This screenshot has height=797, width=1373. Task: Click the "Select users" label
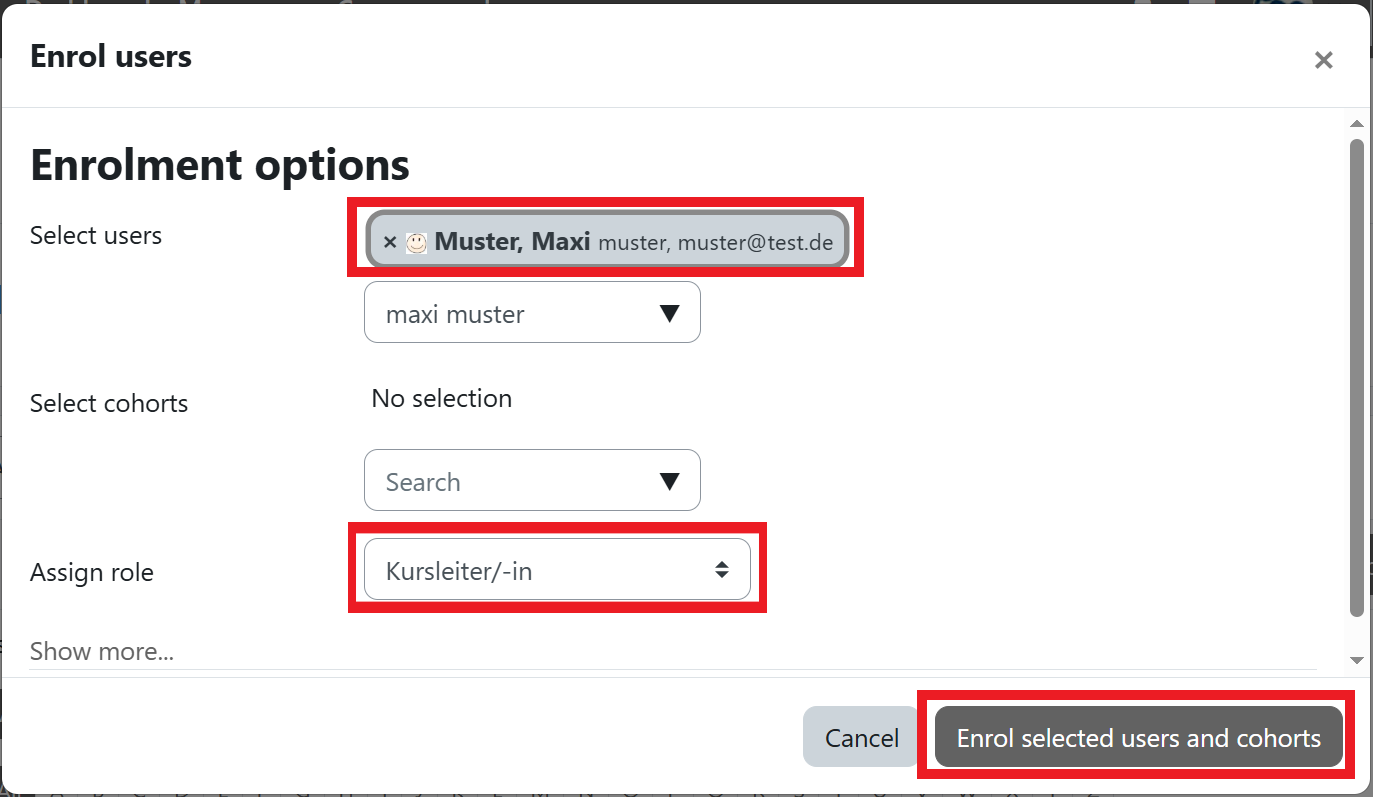tap(96, 236)
